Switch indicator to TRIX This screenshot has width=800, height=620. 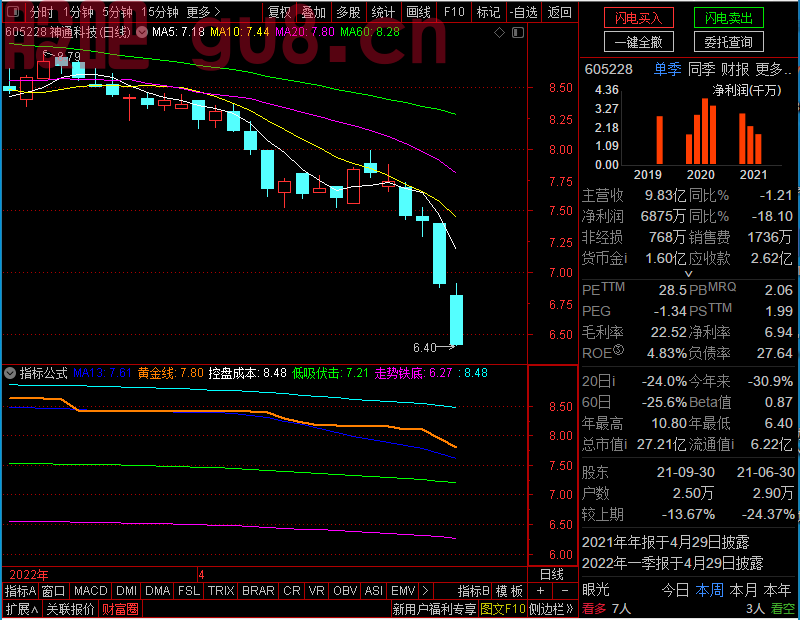tap(221, 591)
